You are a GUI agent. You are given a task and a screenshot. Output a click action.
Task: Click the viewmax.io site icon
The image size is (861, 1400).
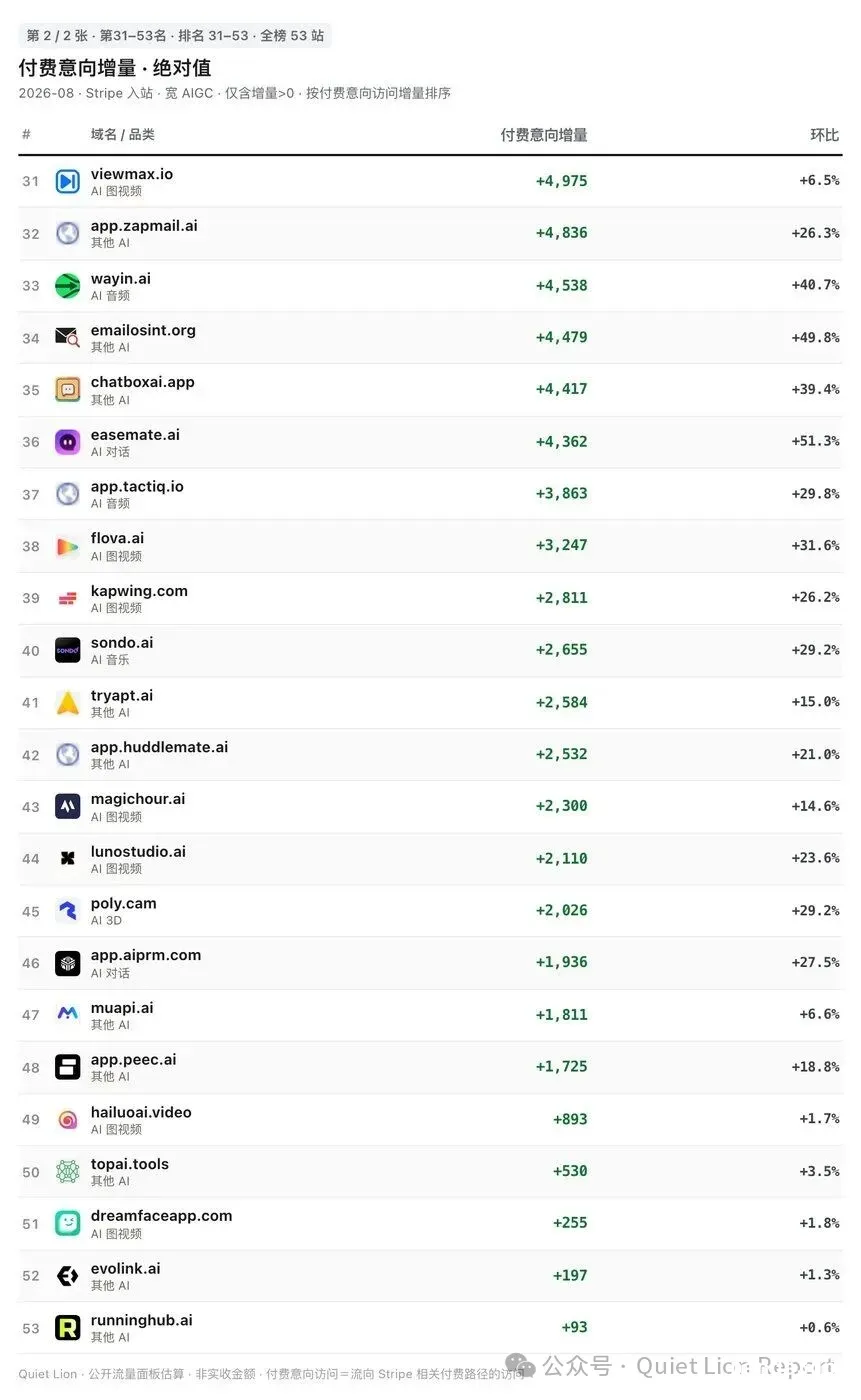[68, 181]
